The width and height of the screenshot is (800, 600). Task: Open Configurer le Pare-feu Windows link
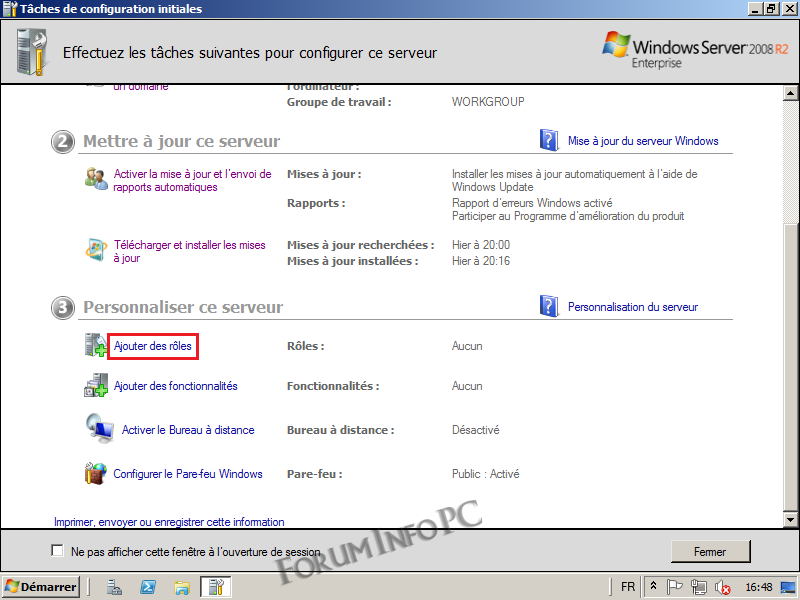click(188, 473)
